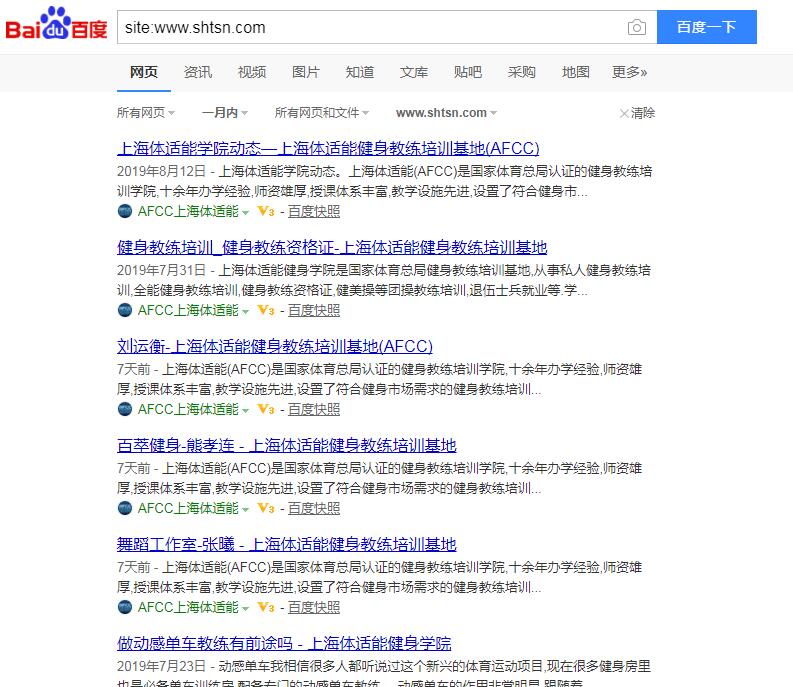Open result 刘运衡-上海体适能健身教练培训基地(AFCC)

(x=275, y=347)
